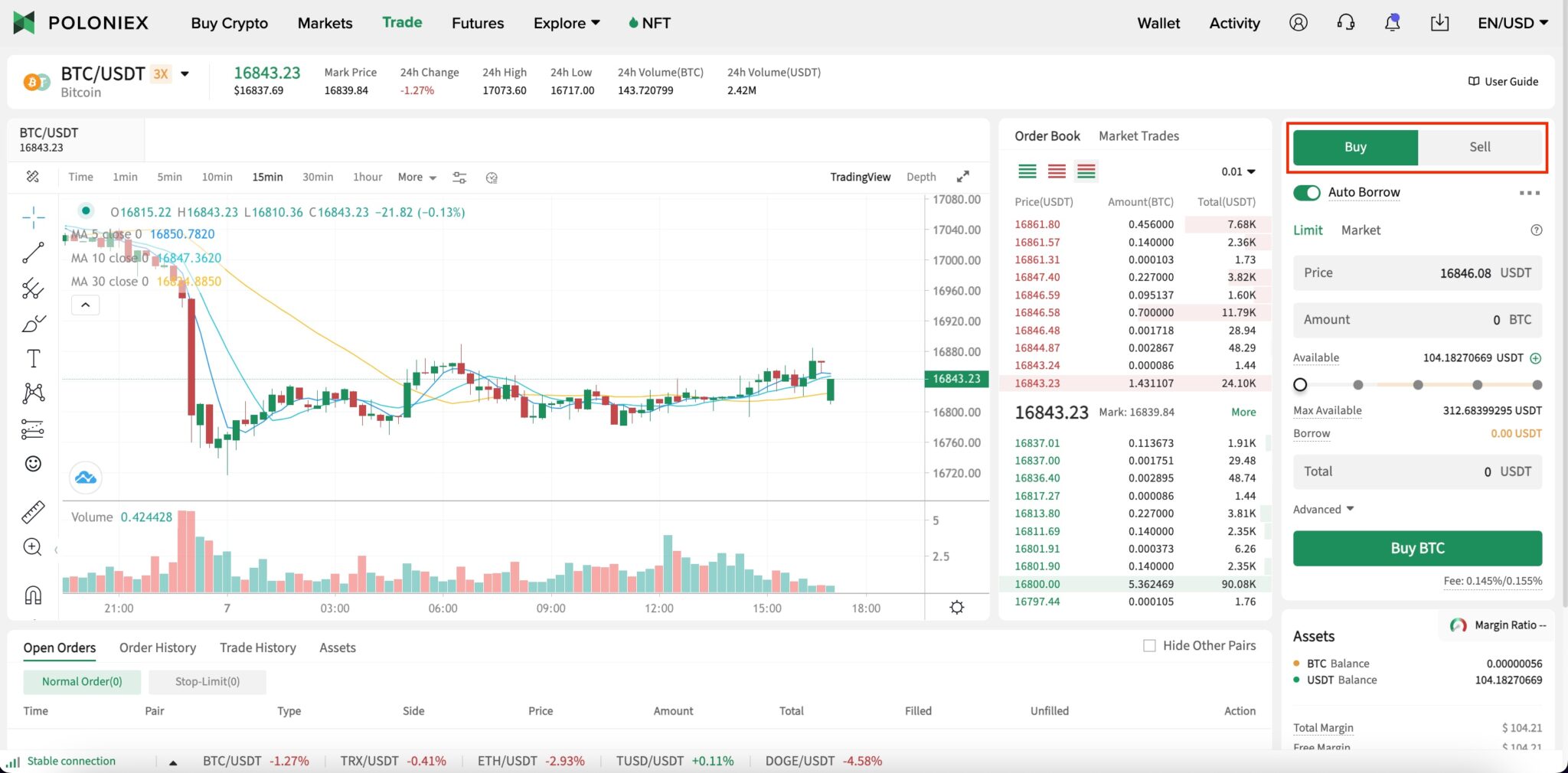Open the chart settings gear icon
The image size is (1568, 773).
[x=956, y=608]
